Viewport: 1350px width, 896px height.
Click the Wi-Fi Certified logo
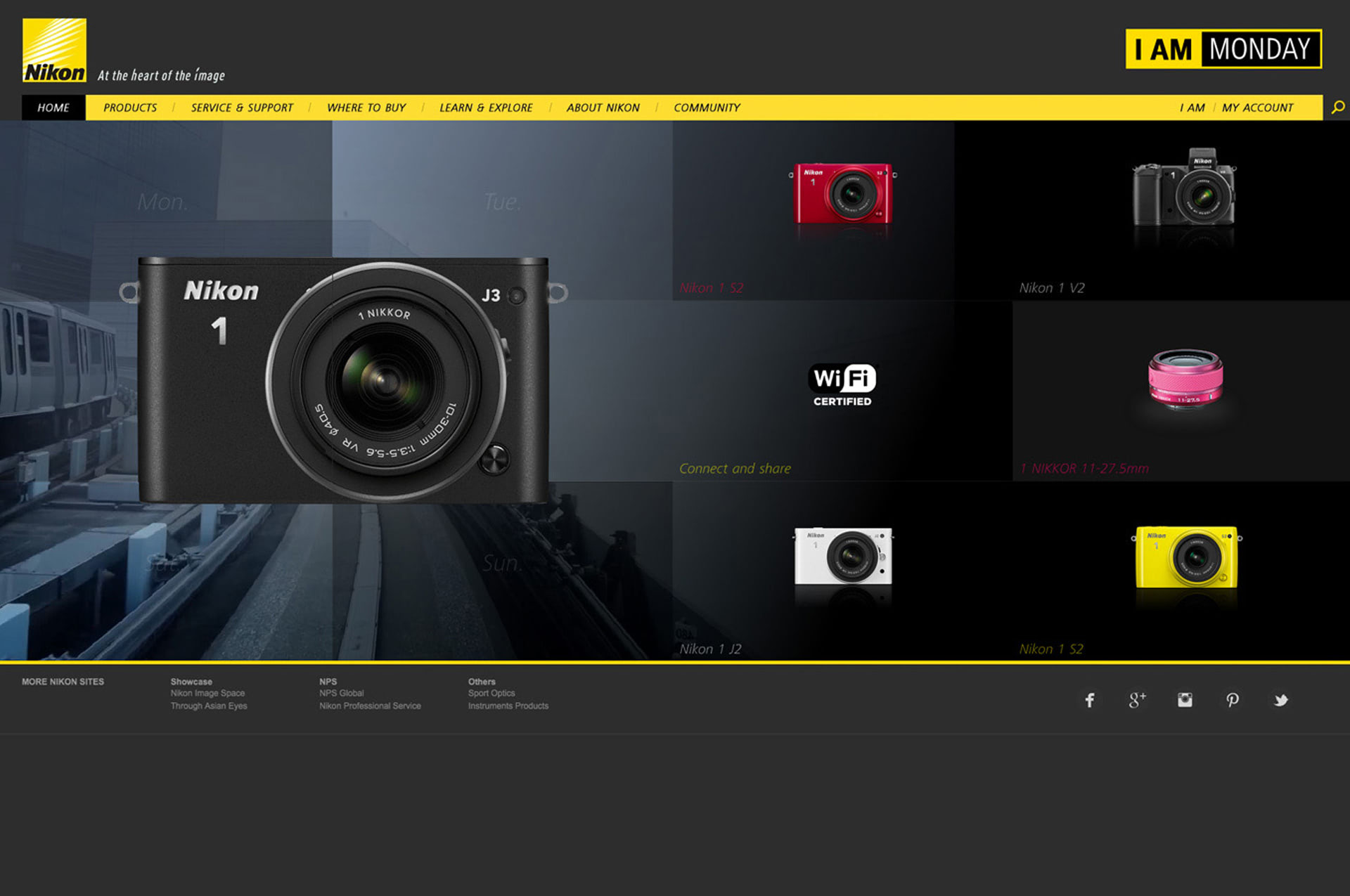tap(842, 385)
